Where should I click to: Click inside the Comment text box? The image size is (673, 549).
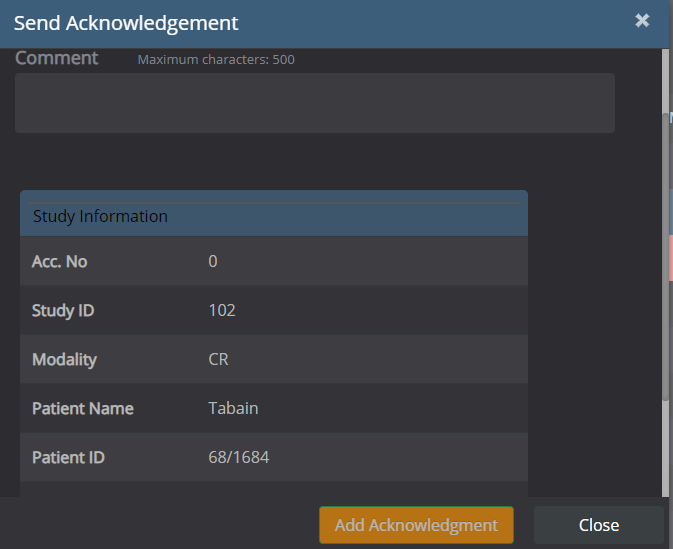[x=314, y=103]
